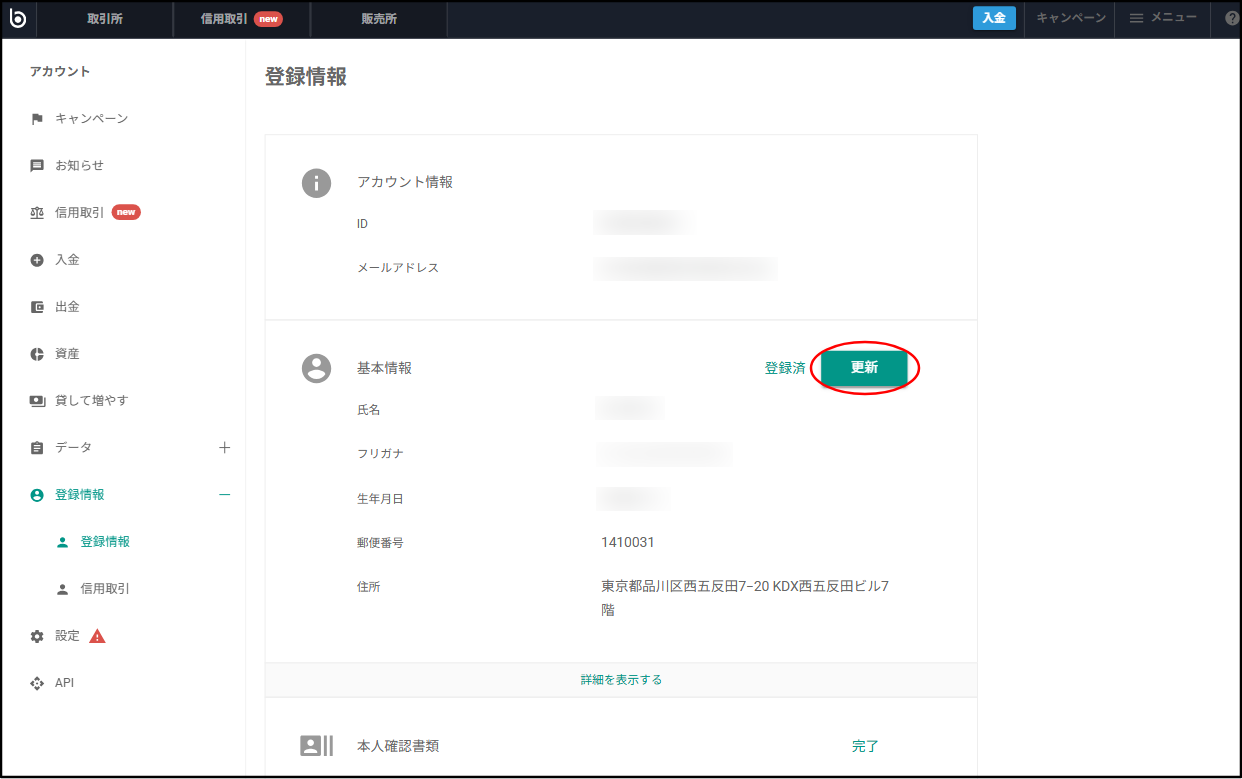The image size is (1242, 779).
Task: Click the account person icon beside 基本情報
Action: point(316,368)
